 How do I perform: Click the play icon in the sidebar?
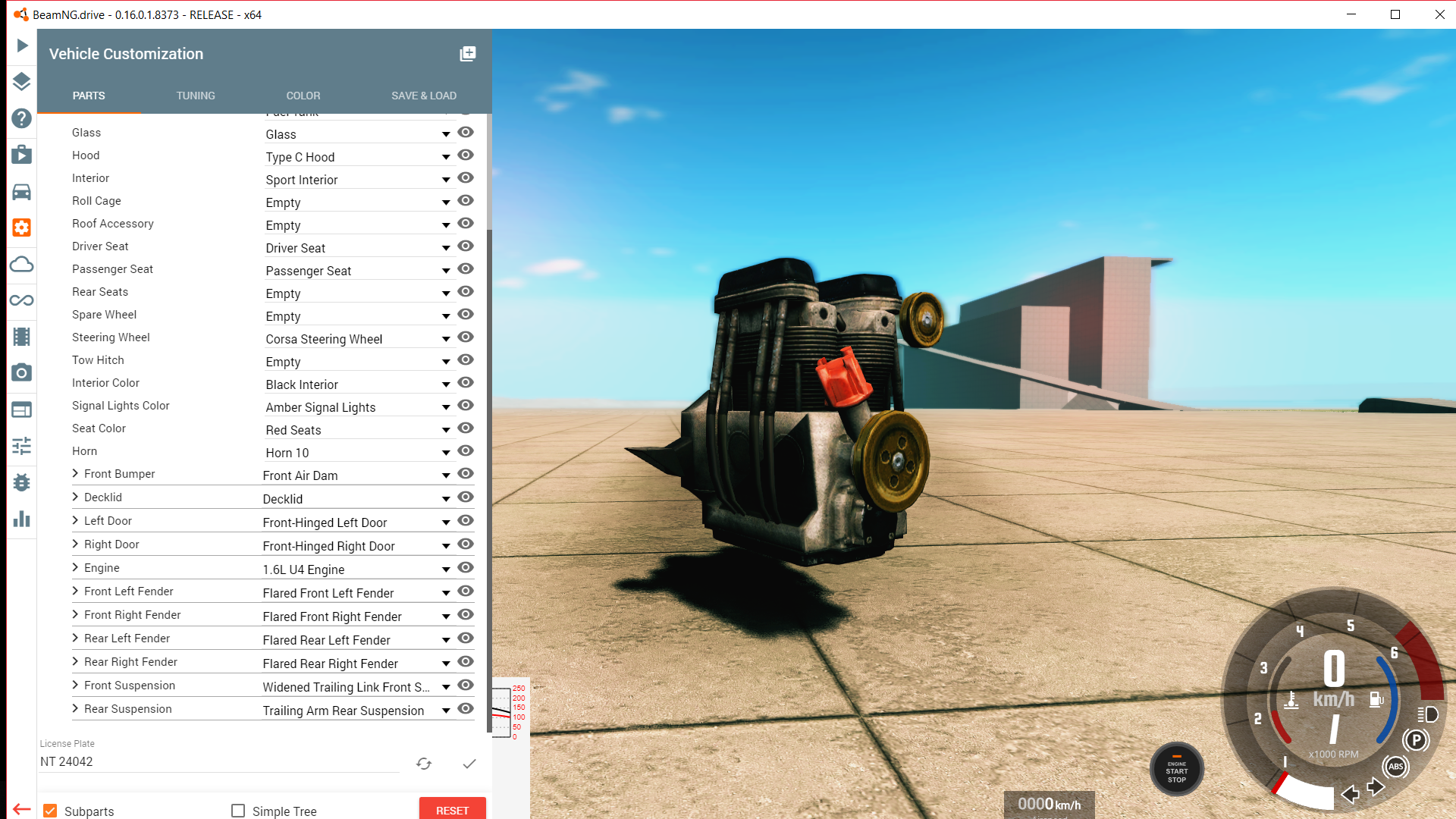point(22,45)
